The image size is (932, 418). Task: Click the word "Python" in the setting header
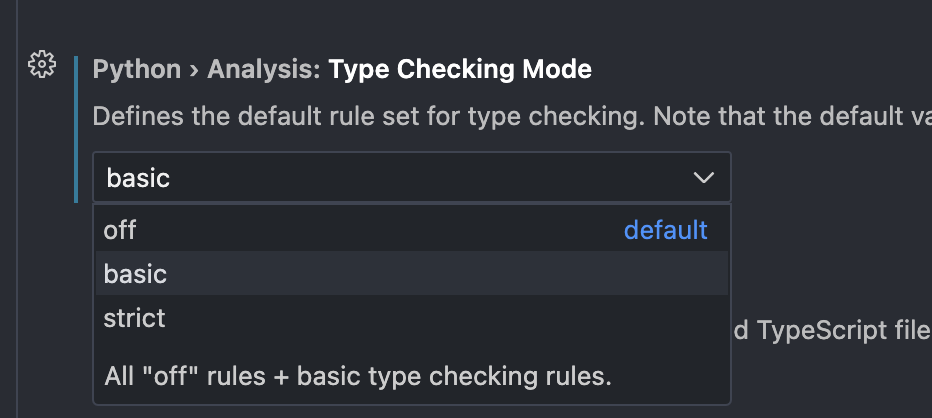136,69
